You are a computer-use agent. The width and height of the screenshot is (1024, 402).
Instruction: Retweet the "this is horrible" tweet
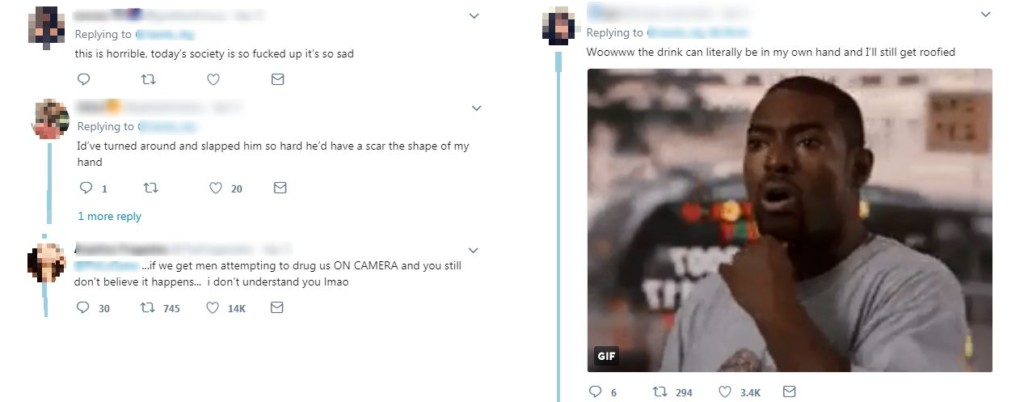coord(148,79)
